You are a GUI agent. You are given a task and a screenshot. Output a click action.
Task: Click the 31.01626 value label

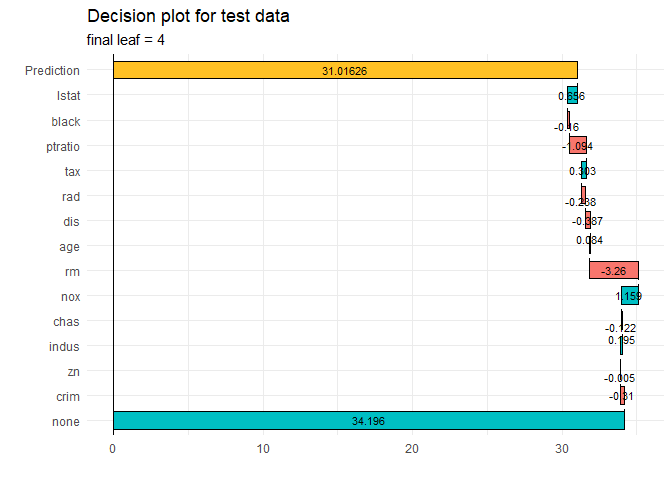pyautogui.click(x=345, y=71)
